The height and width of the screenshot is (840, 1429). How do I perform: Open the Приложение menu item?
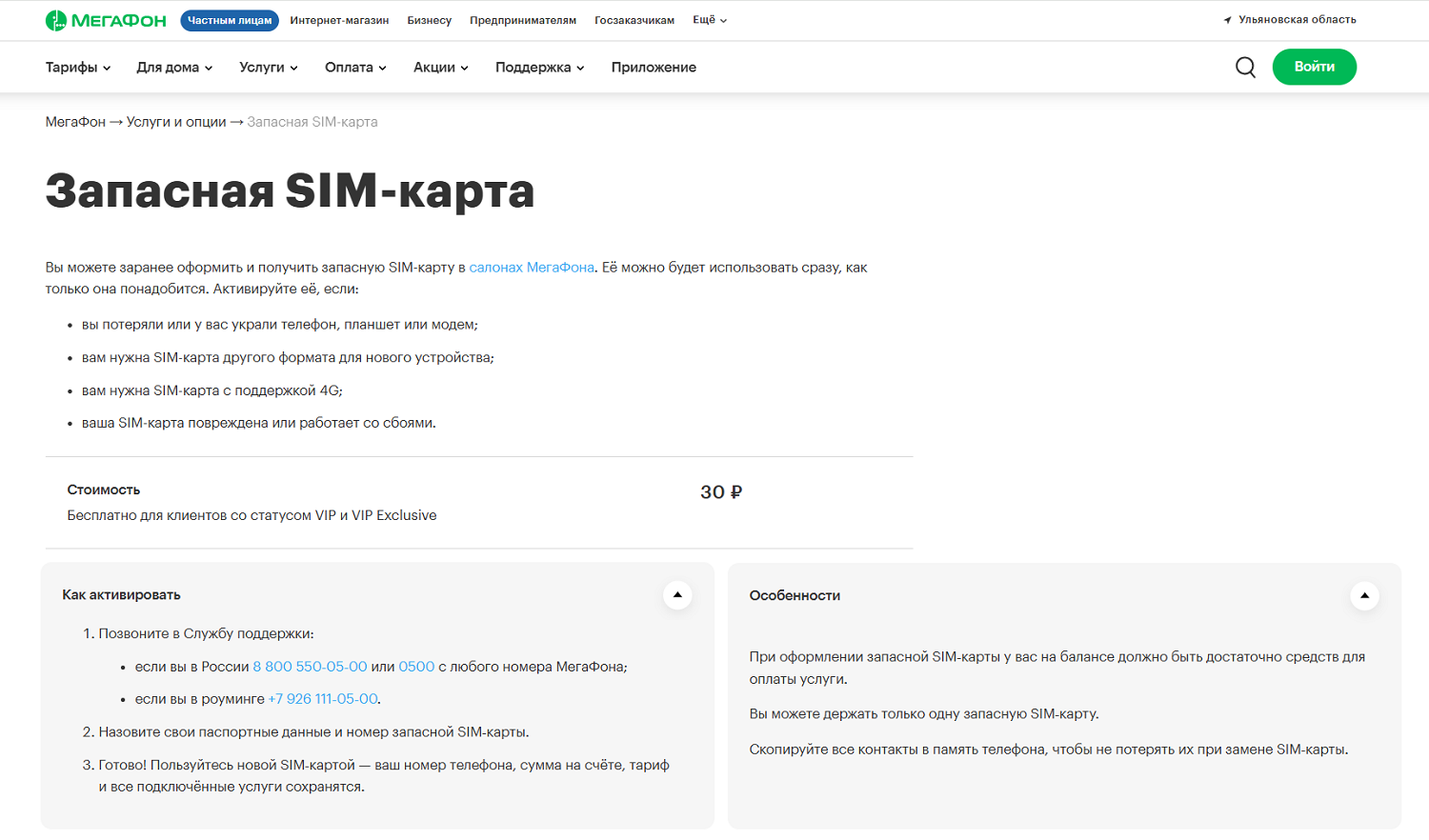click(x=654, y=68)
